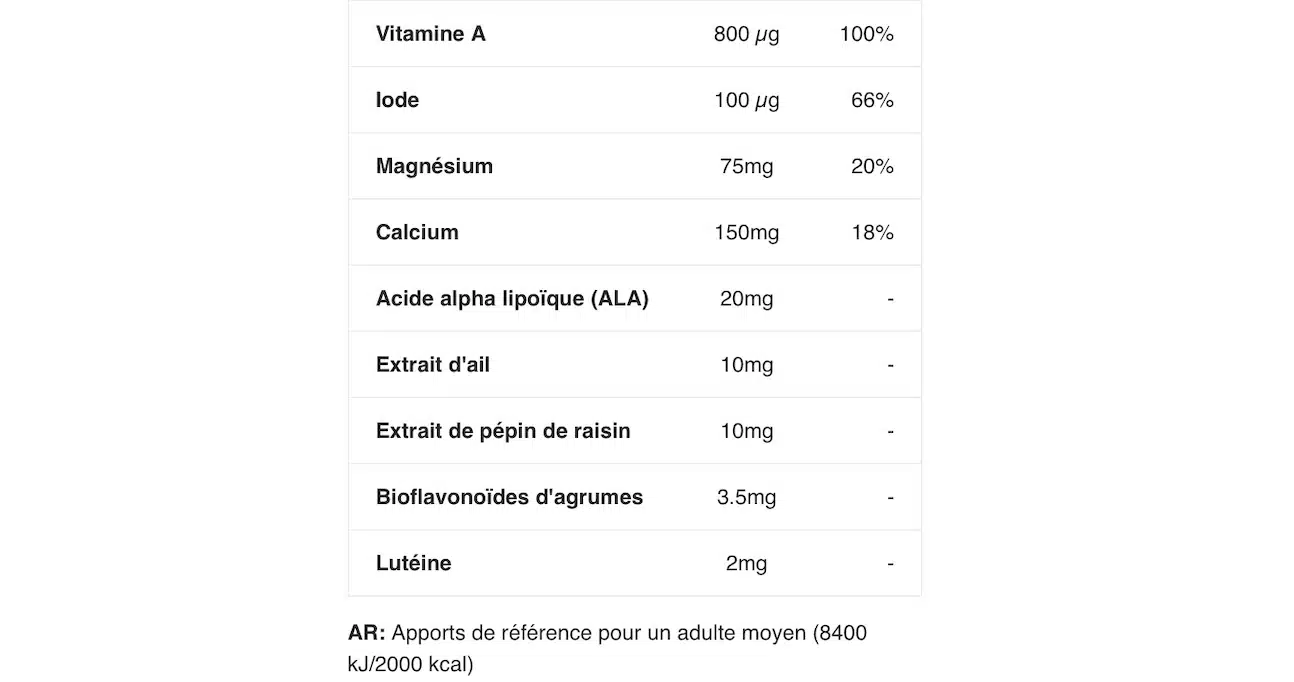Screen dimensions: 1294x682
Task: Select the 66% reference intake value
Action: pyautogui.click(x=872, y=100)
